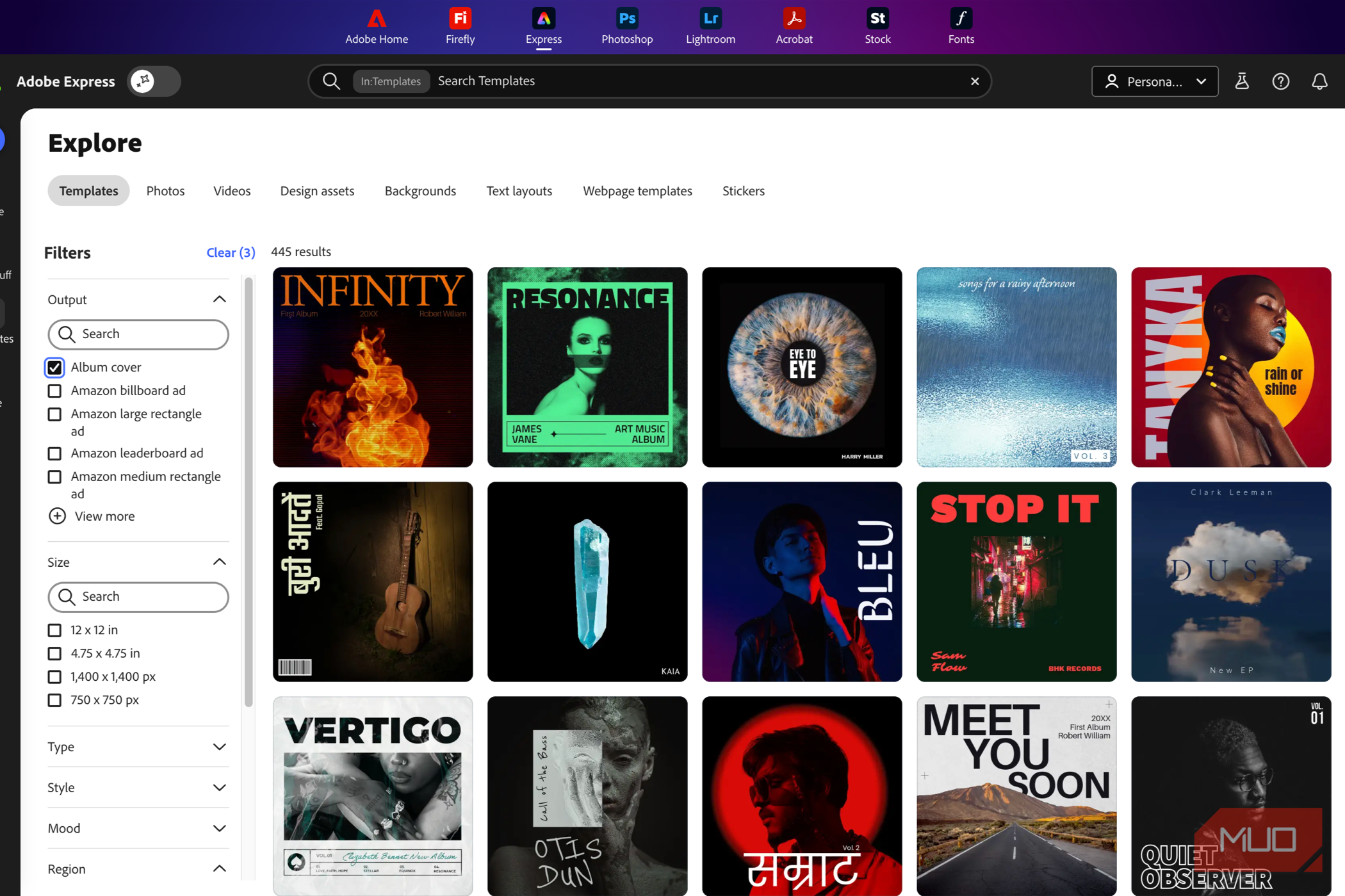The width and height of the screenshot is (1345, 896).
Task: Switch to the Stickers tab
Action: click(x=743, y=191)
